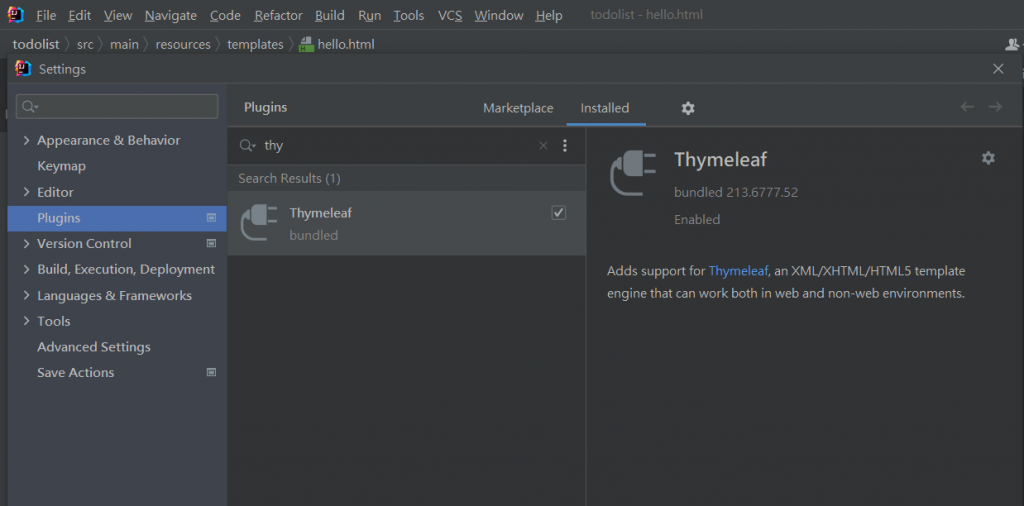Open the Navigate menu
The height and width of the screenshot is (506, 1024).
click(x=170, y=15)
